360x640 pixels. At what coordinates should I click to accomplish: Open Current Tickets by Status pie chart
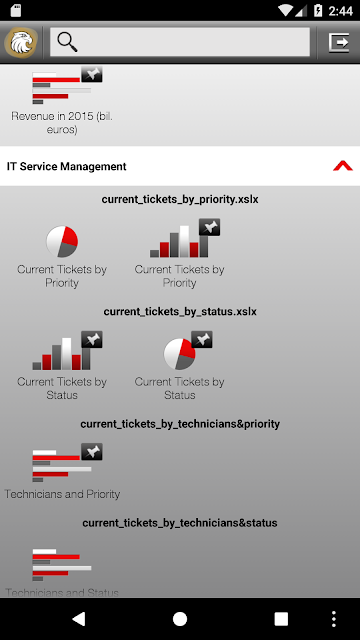coord(180,353)
